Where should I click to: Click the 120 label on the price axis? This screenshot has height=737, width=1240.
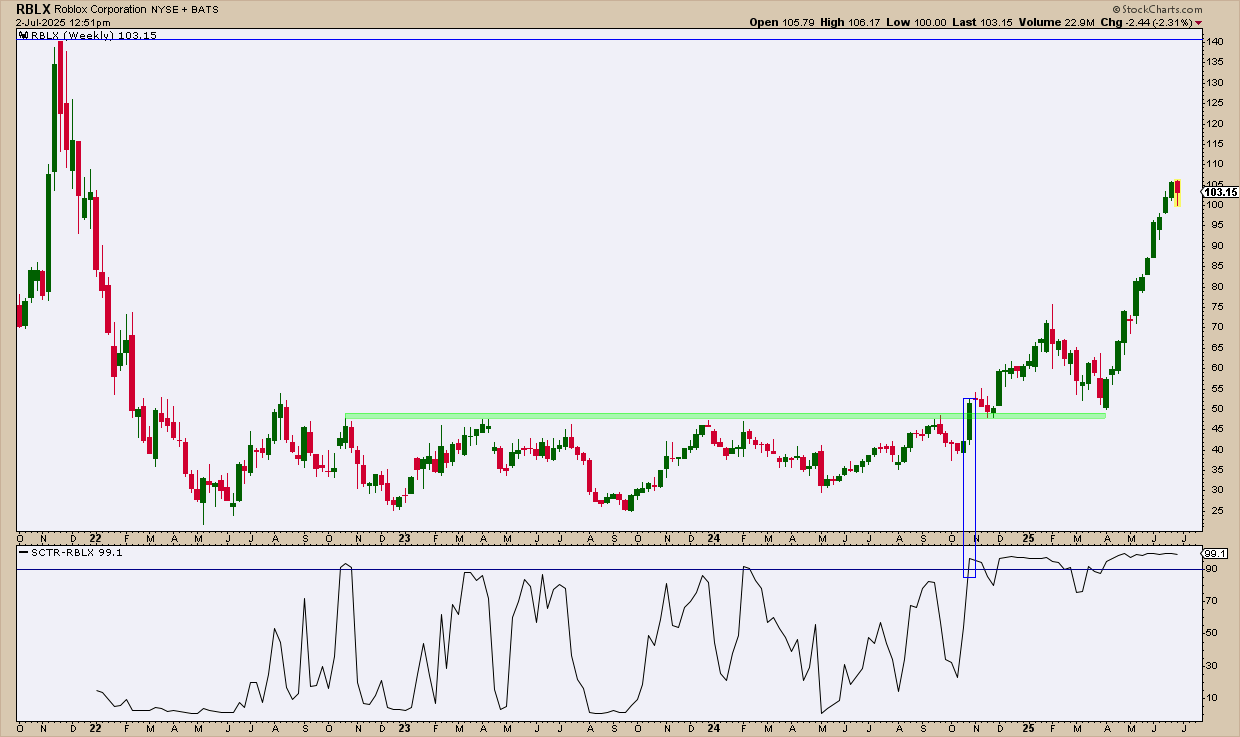[1214, 124]
